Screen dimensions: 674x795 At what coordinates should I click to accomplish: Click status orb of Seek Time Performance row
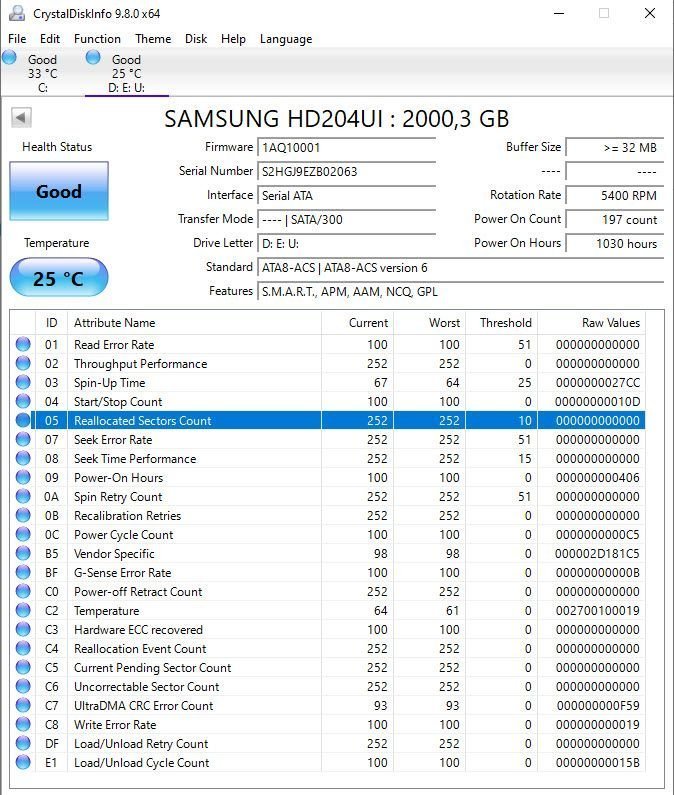point(23,458)
